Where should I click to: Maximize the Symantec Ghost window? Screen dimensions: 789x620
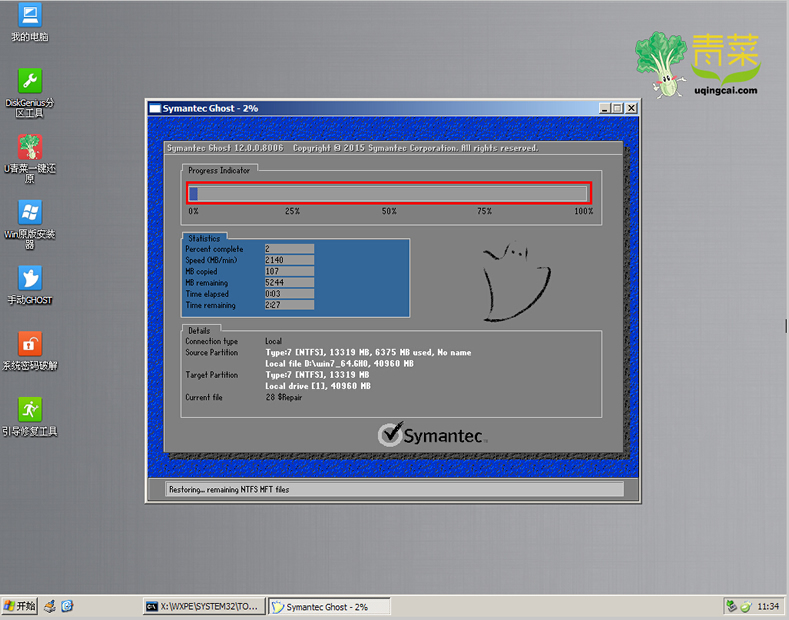[618, 108]
